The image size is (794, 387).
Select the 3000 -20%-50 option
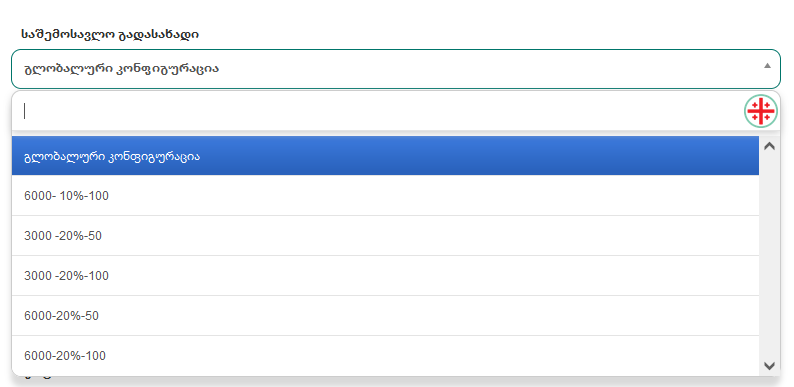[385, 236]
